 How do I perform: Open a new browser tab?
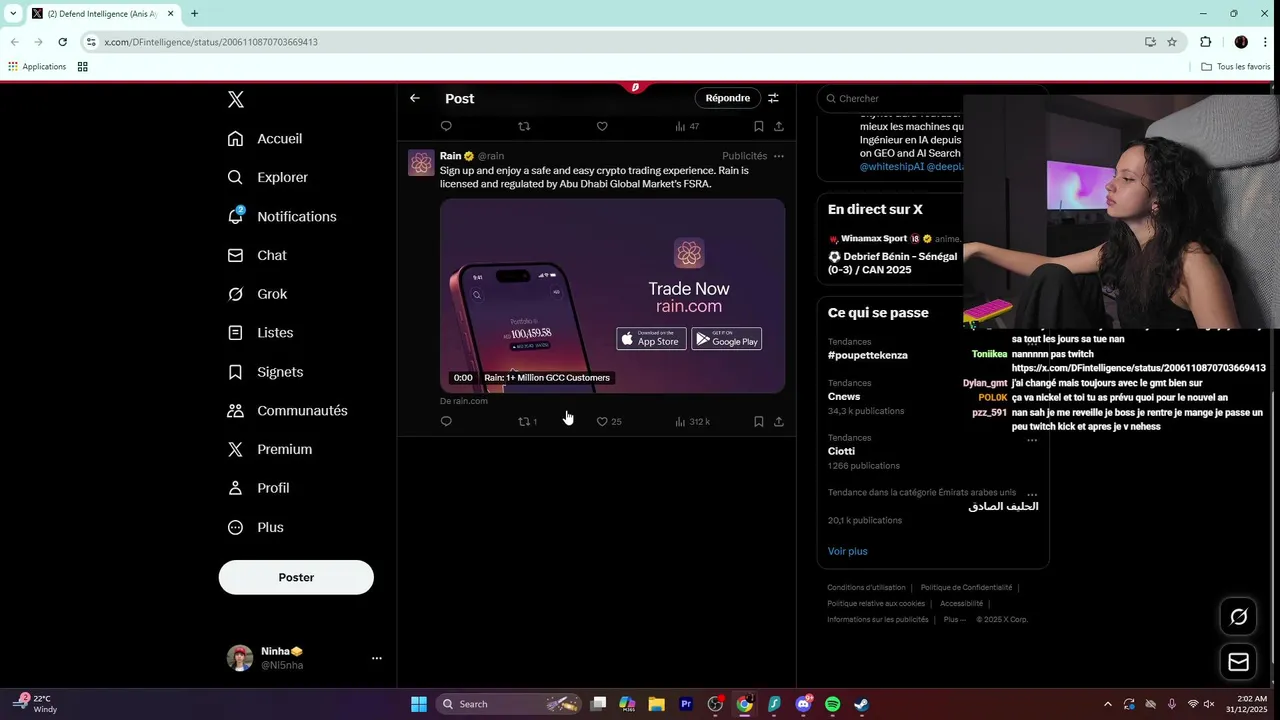click(194, 14)
